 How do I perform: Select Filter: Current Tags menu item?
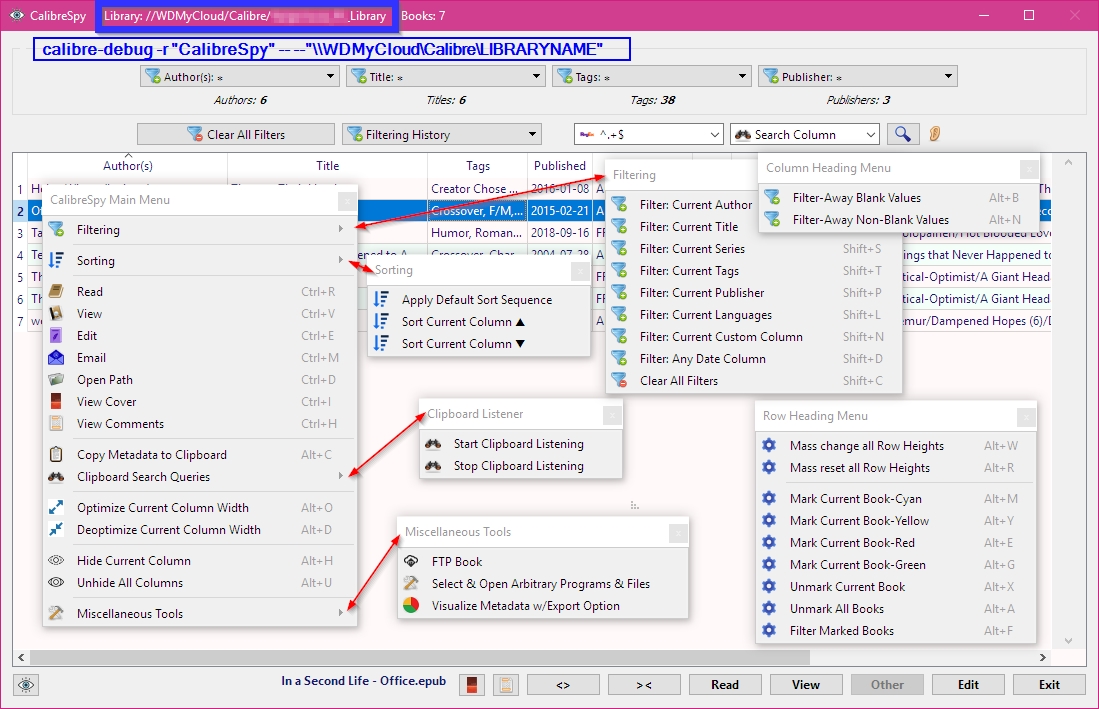pyautogui.click(x=753, y=270)
